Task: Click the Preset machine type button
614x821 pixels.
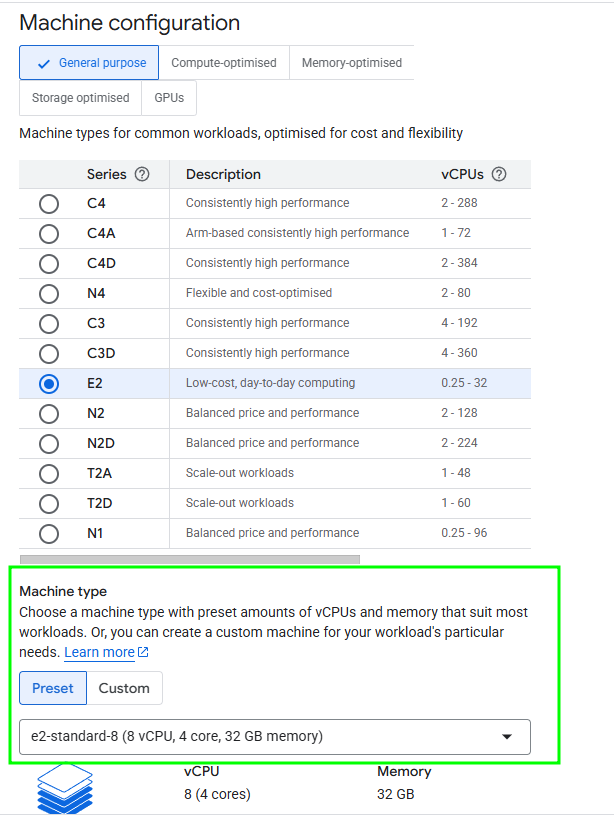Action: pos(53,688)
